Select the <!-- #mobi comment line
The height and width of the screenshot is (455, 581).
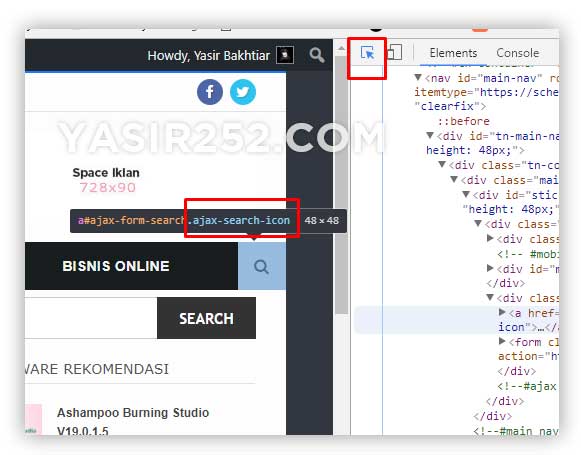[528, 254]
